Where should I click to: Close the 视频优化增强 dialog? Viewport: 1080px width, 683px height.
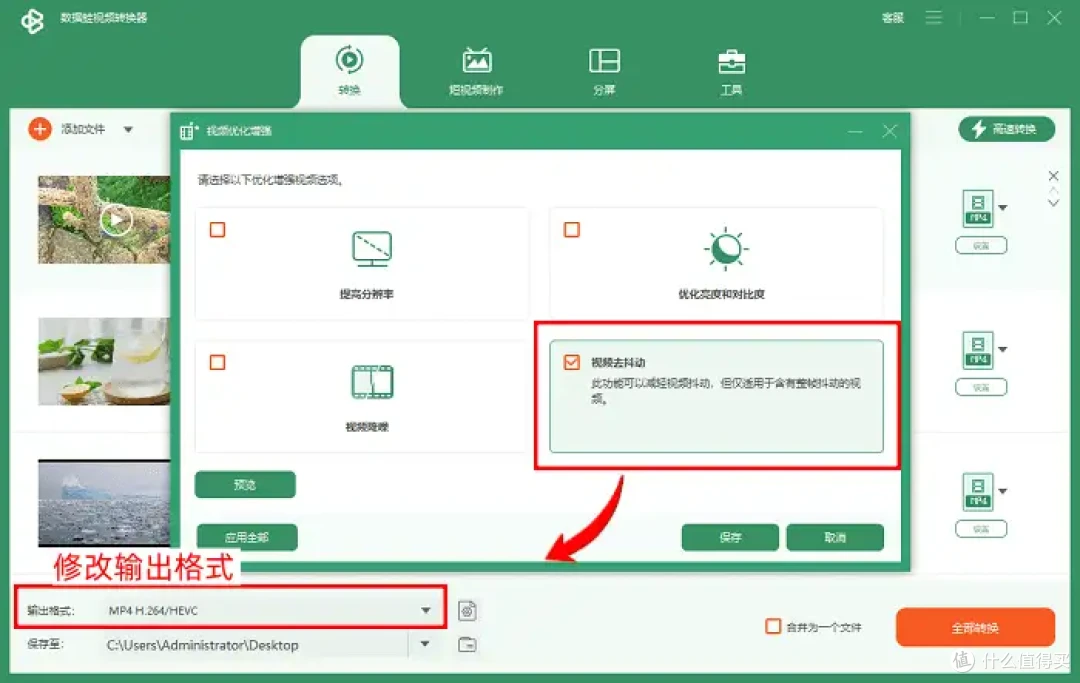[x=890, y=131]
